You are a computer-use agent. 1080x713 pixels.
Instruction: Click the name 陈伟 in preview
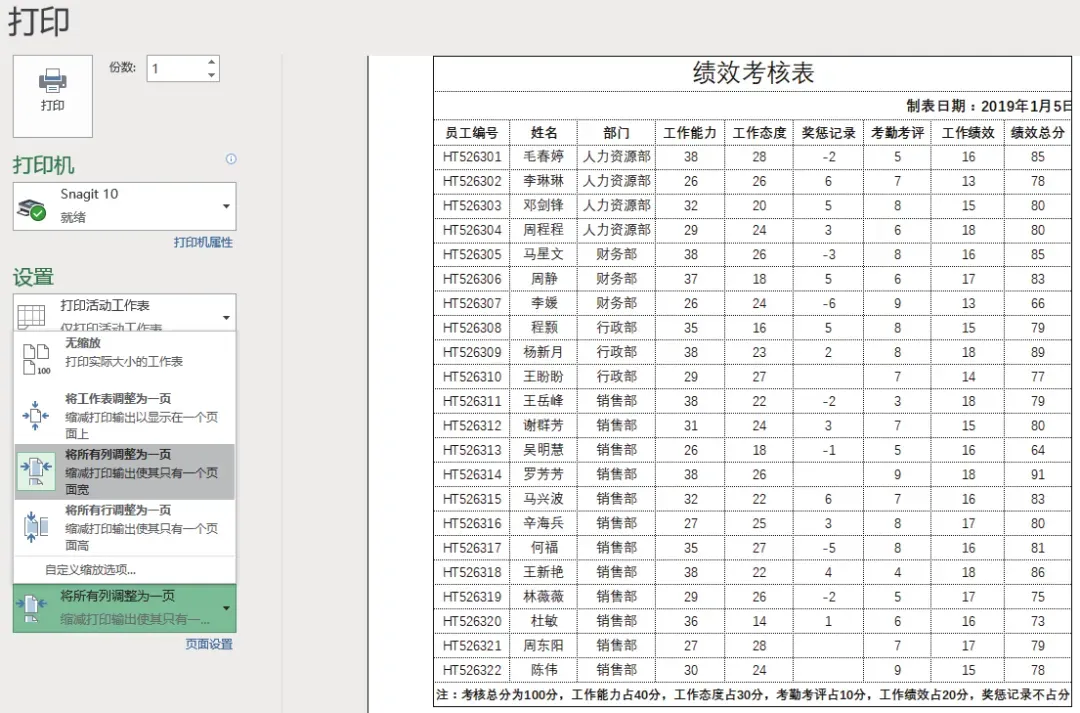pyautogui.click(x=544, y=670)
